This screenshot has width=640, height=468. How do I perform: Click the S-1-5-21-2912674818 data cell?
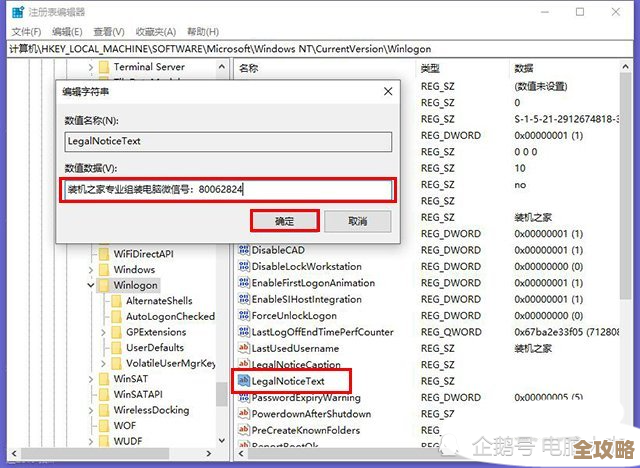pos(567,119)
